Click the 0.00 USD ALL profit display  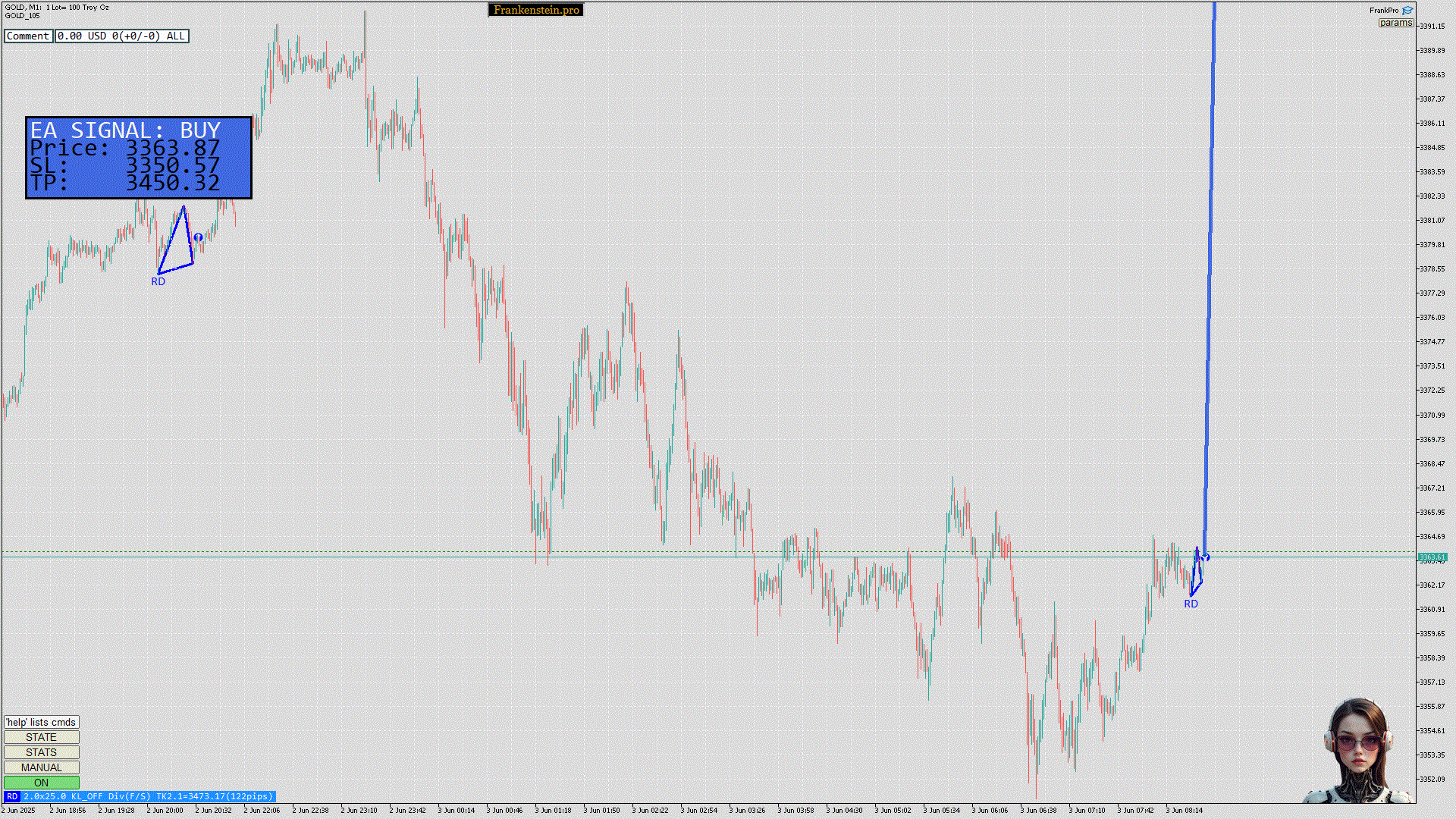121,36
